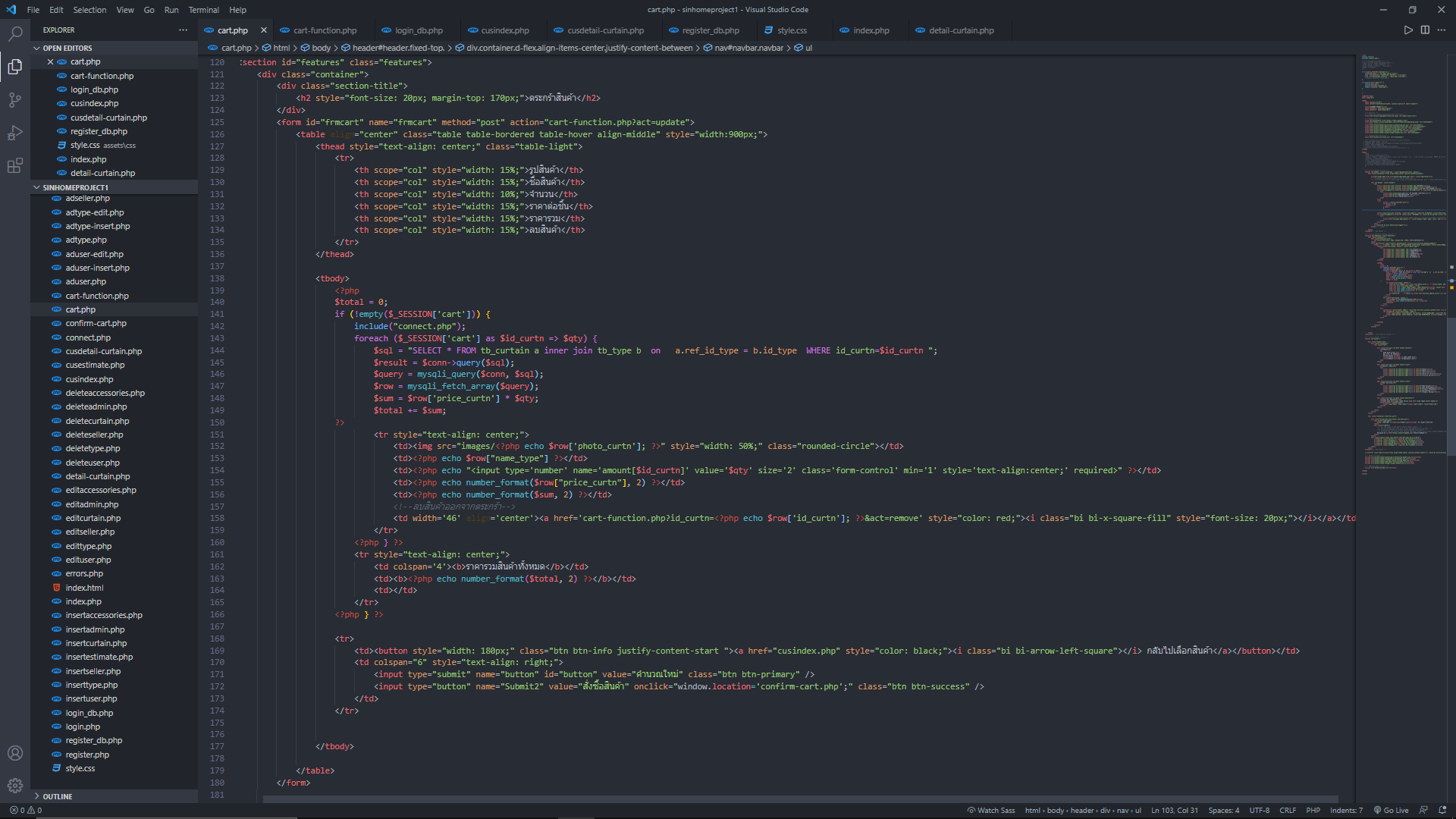The image size is (1456, 819).
Task: Expand the Outline section
Action: pyautogui.click(x=57, y=796)
